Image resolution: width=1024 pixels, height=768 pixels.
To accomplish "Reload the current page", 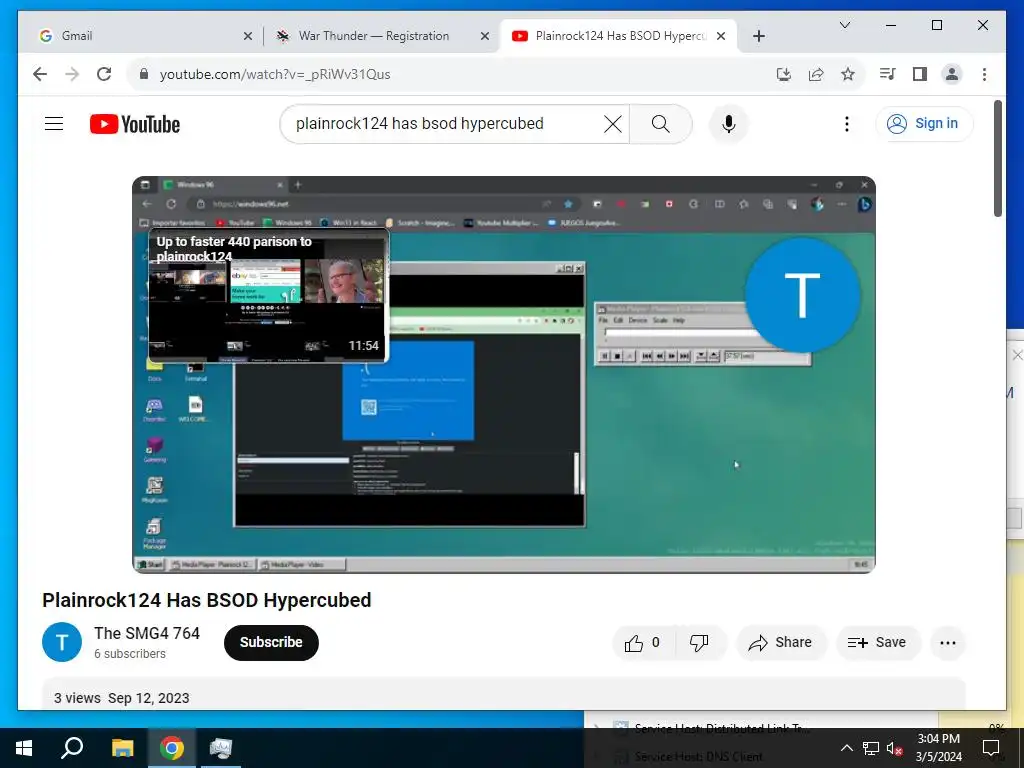I will point(104,74).
